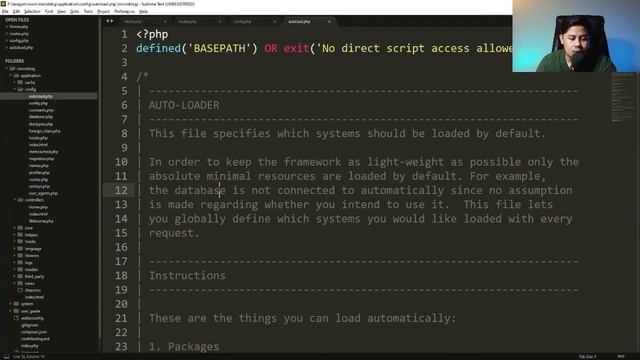Click the libraries folder icon

pyautogui.click(x=20, y=256)
